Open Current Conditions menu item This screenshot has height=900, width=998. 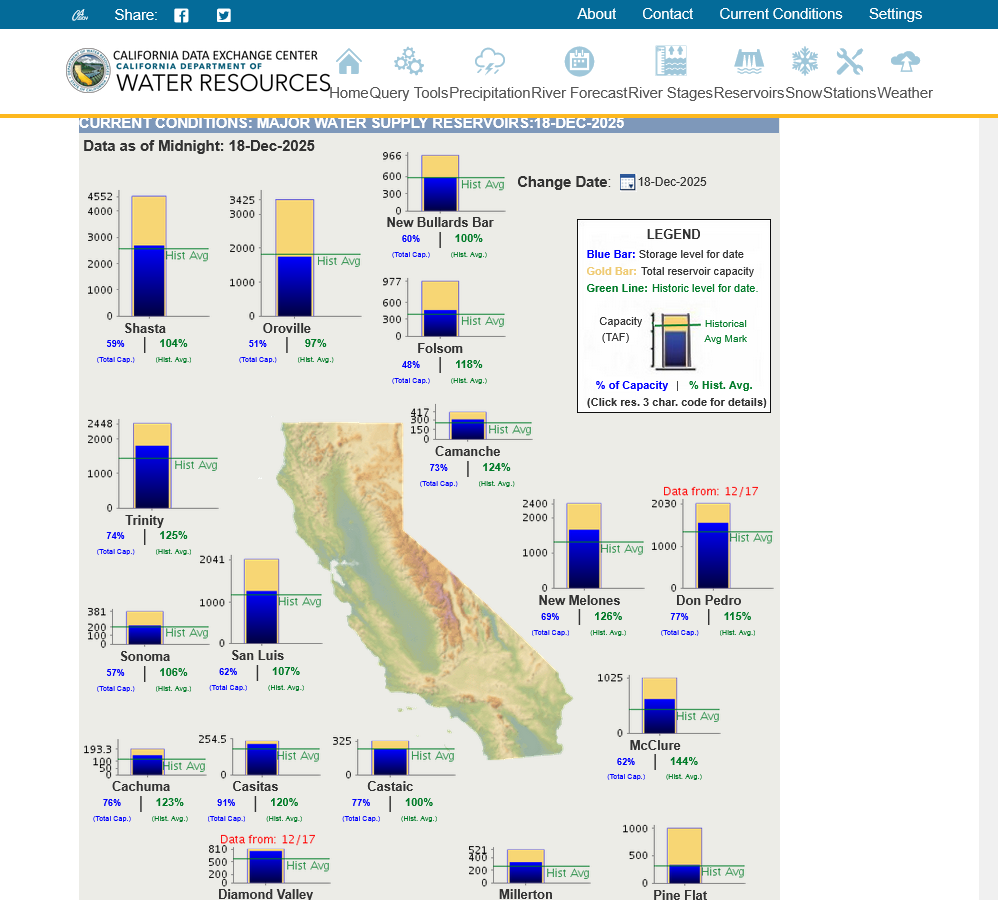click(x=780, y=14)
